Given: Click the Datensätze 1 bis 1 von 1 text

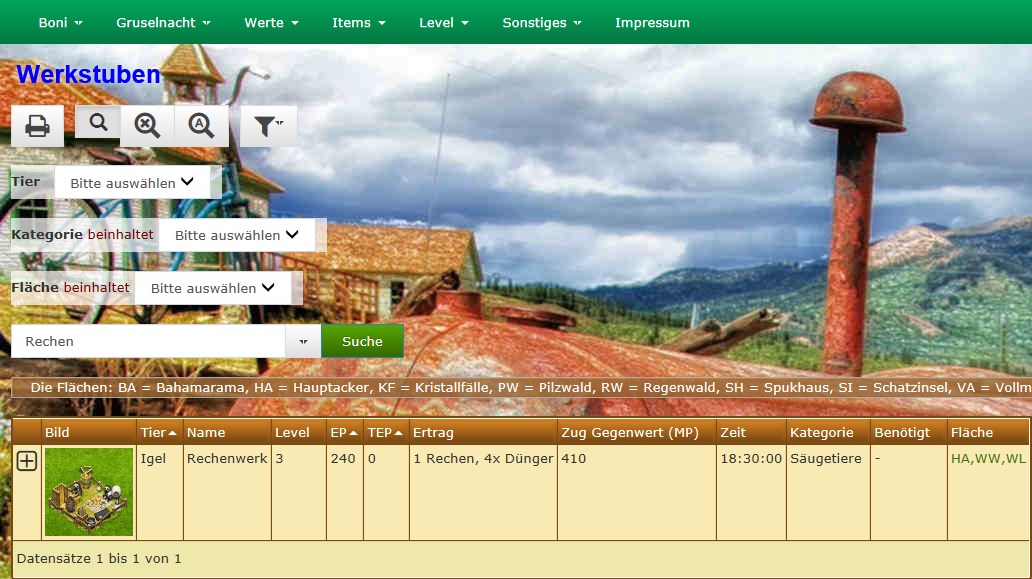Looking at the screenshot, I should [x=99, y=559].
